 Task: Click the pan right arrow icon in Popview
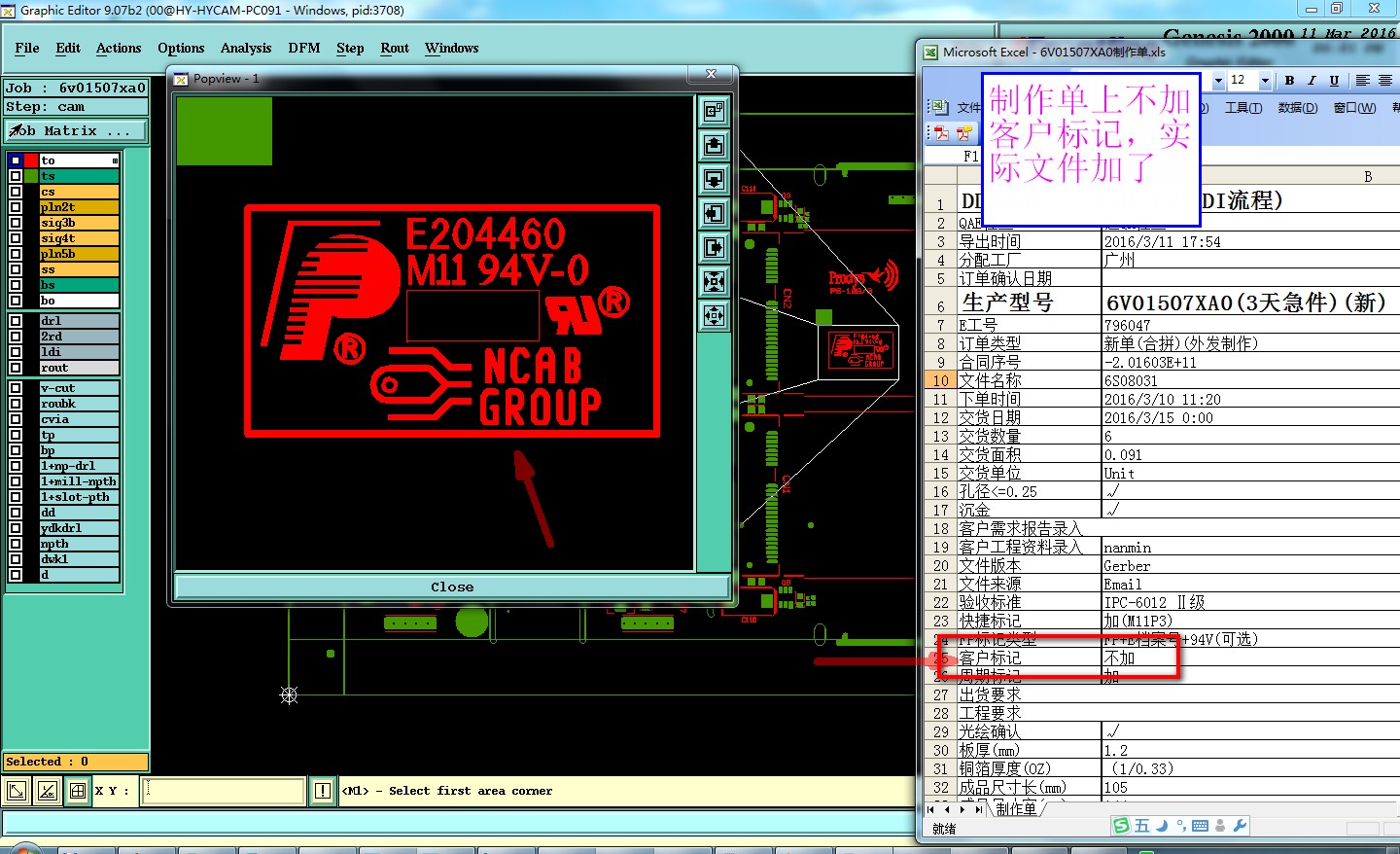click(714, 247)
